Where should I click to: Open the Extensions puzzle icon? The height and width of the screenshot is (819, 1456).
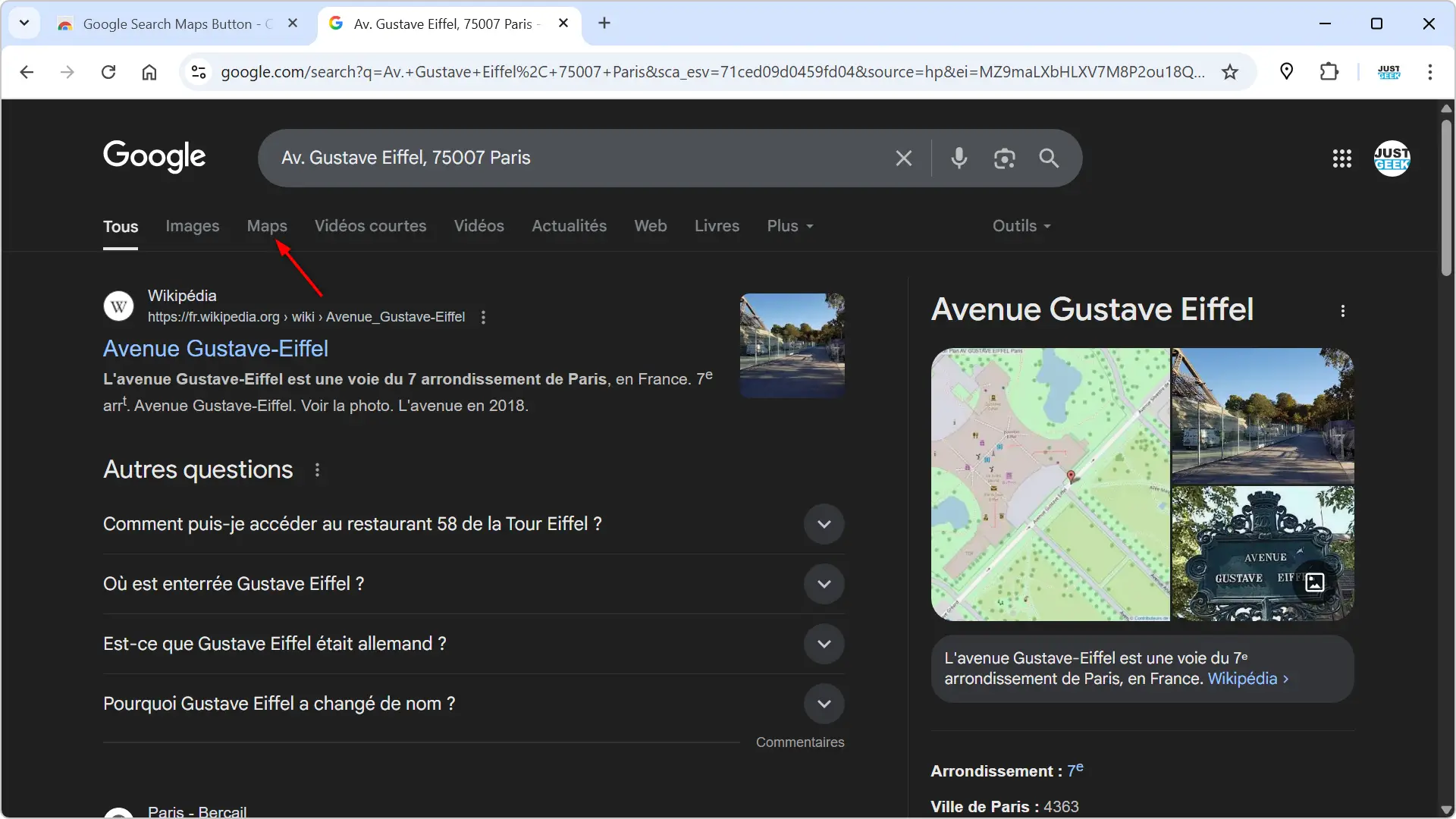[x=1329, y=72]
